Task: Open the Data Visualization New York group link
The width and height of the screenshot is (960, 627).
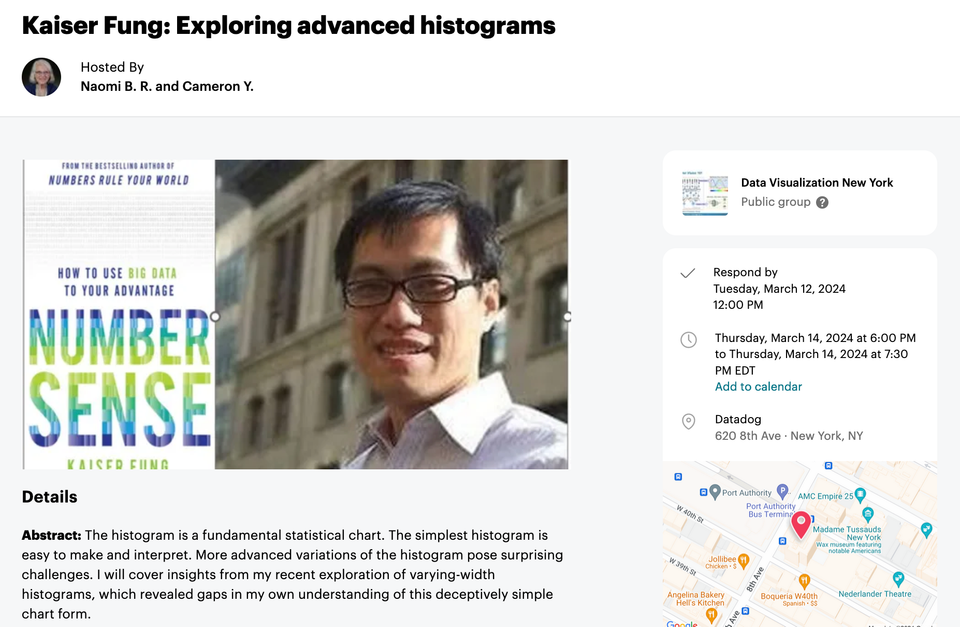Action: point(817,182)
